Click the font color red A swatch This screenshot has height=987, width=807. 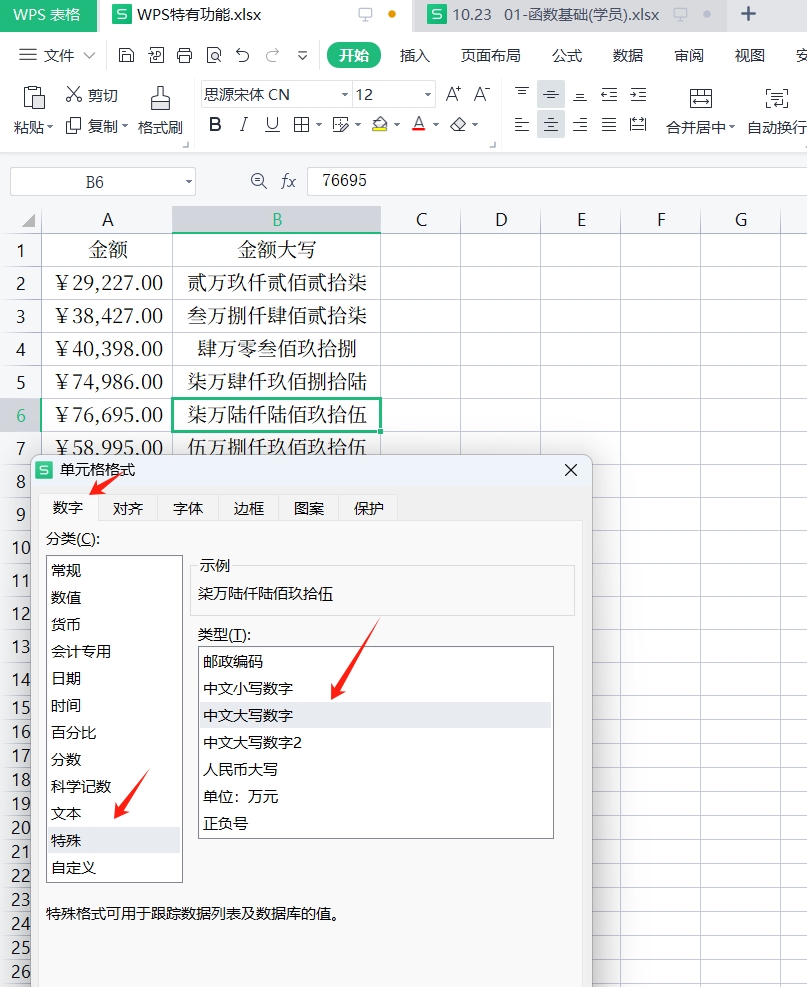418,125
